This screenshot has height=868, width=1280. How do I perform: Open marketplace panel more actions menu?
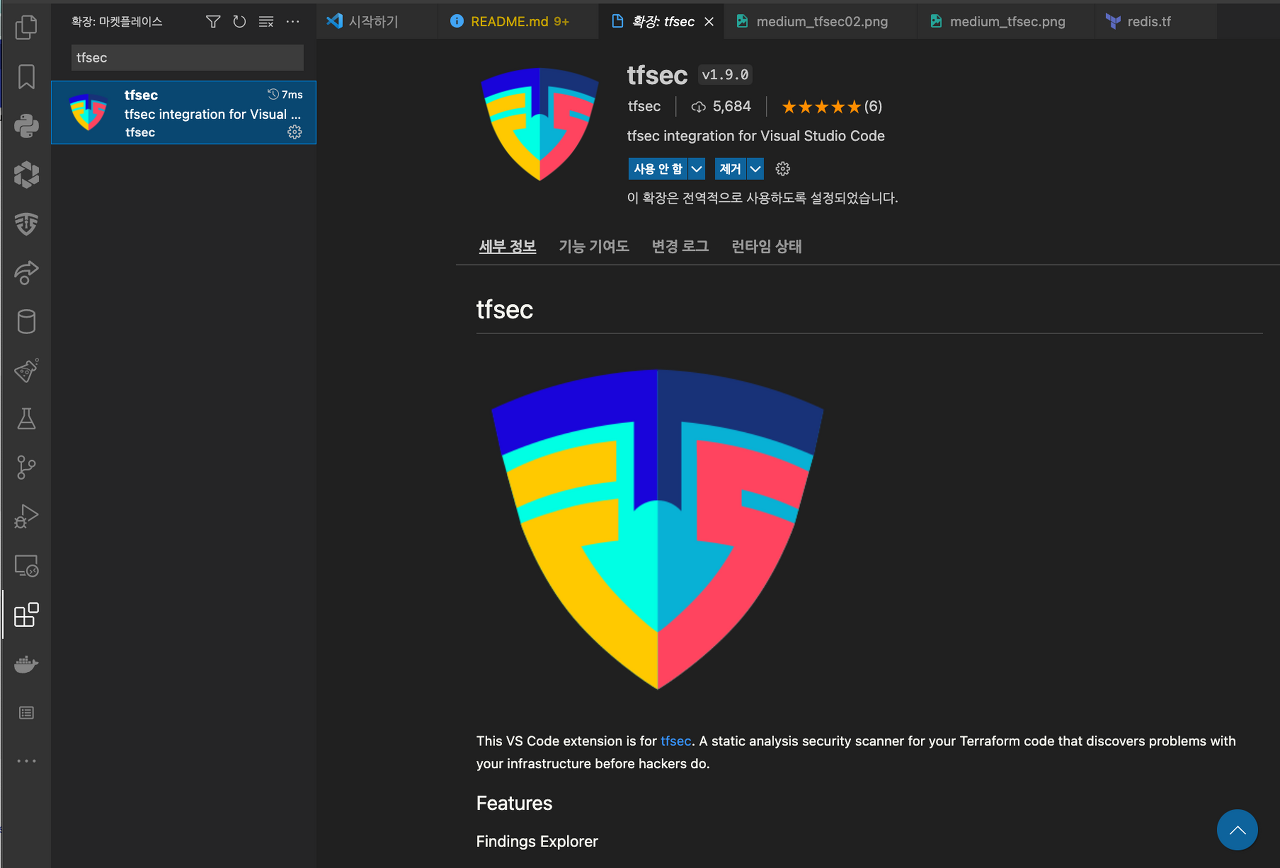[293, 21]
